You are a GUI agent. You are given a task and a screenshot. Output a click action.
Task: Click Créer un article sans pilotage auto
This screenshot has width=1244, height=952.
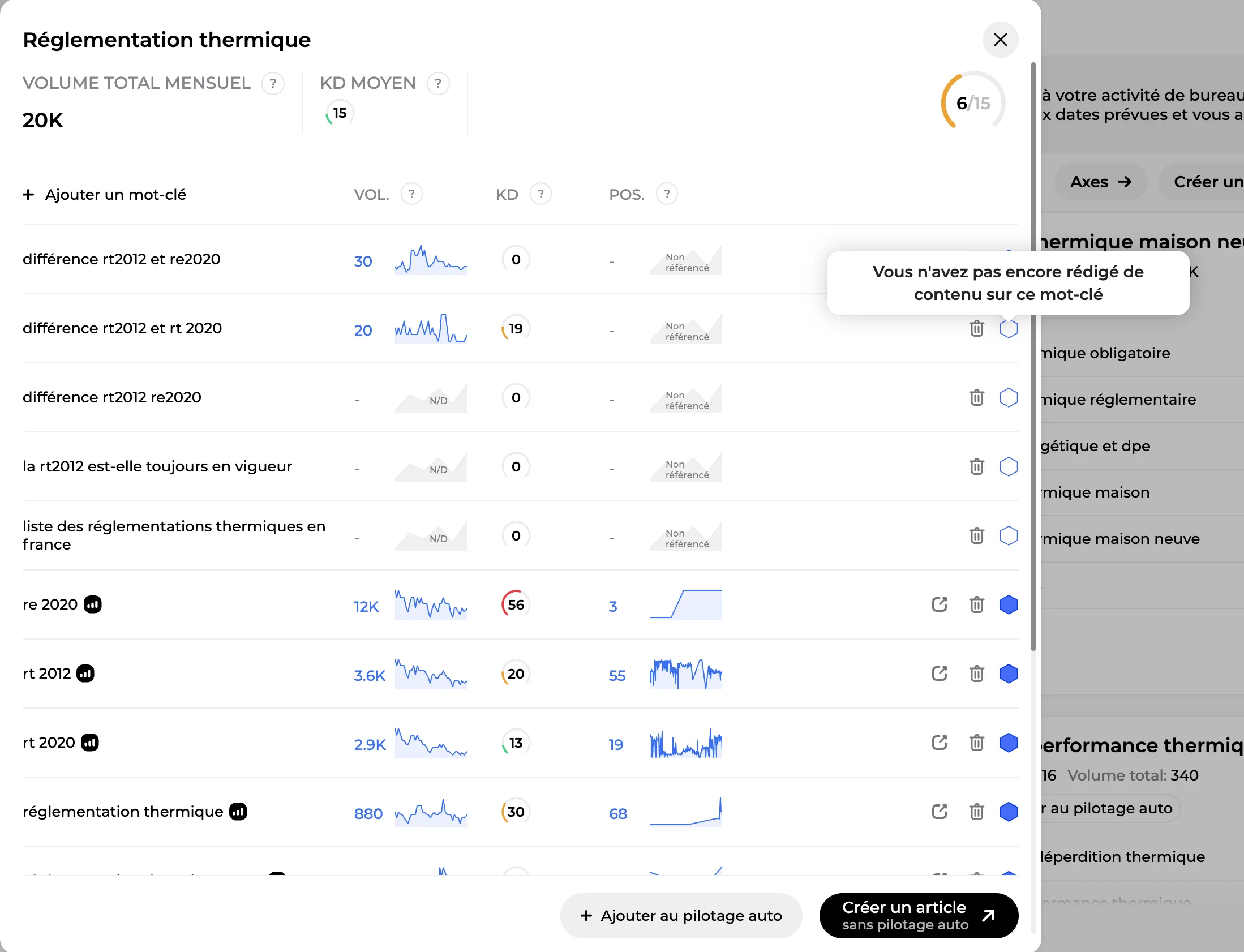point(918,916)
